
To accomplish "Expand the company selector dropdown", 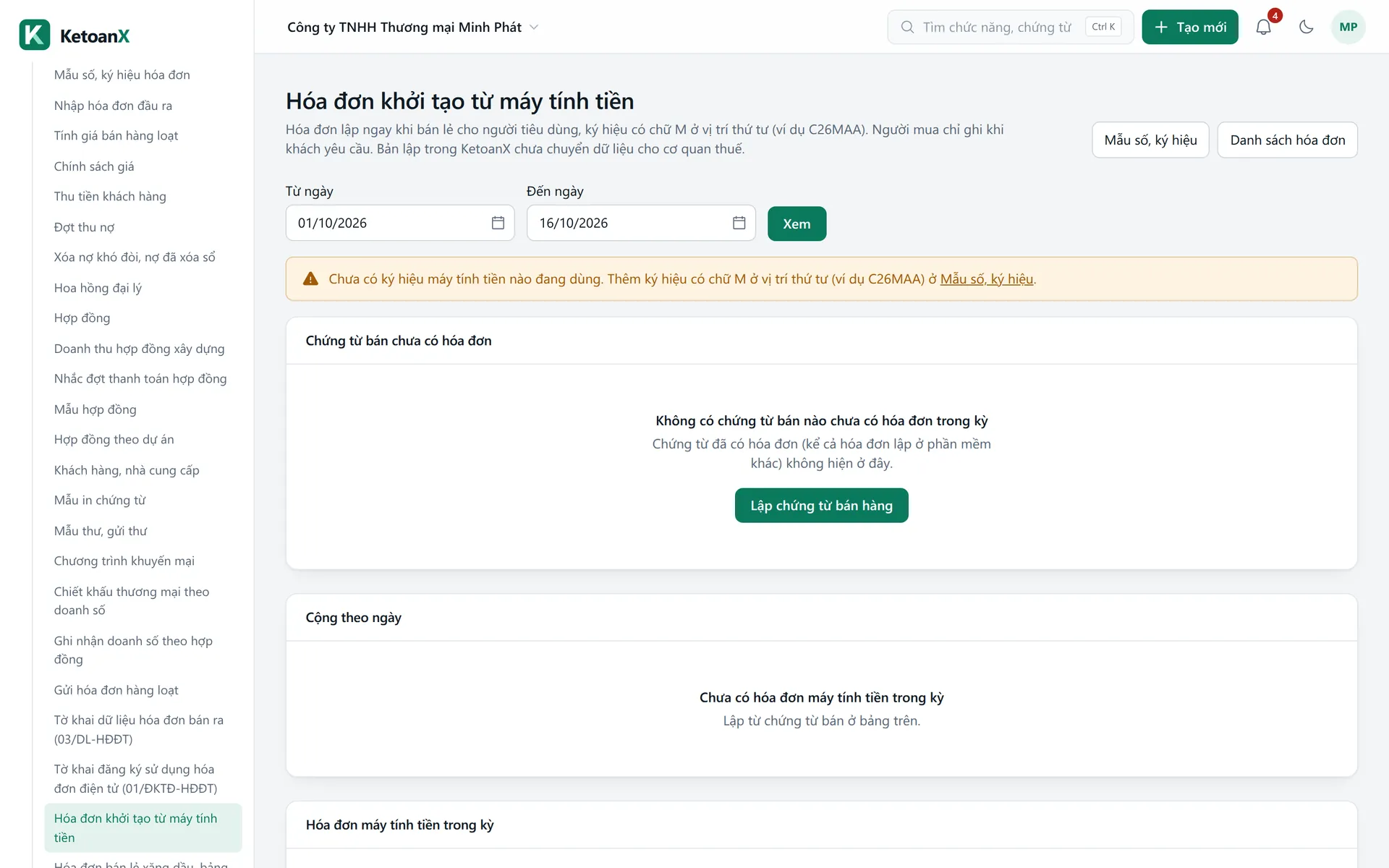I will point(413,27).
